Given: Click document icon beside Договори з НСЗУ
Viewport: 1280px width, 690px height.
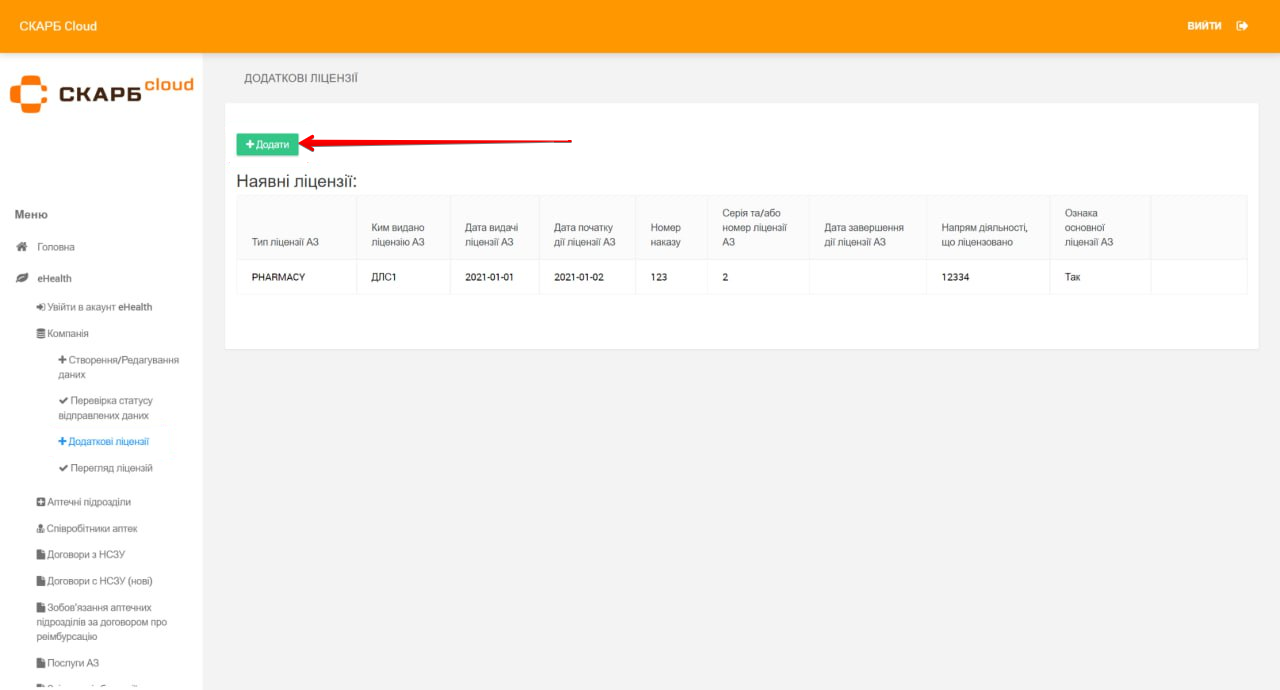Looking at the screenshot, I should tap(40, 555).
